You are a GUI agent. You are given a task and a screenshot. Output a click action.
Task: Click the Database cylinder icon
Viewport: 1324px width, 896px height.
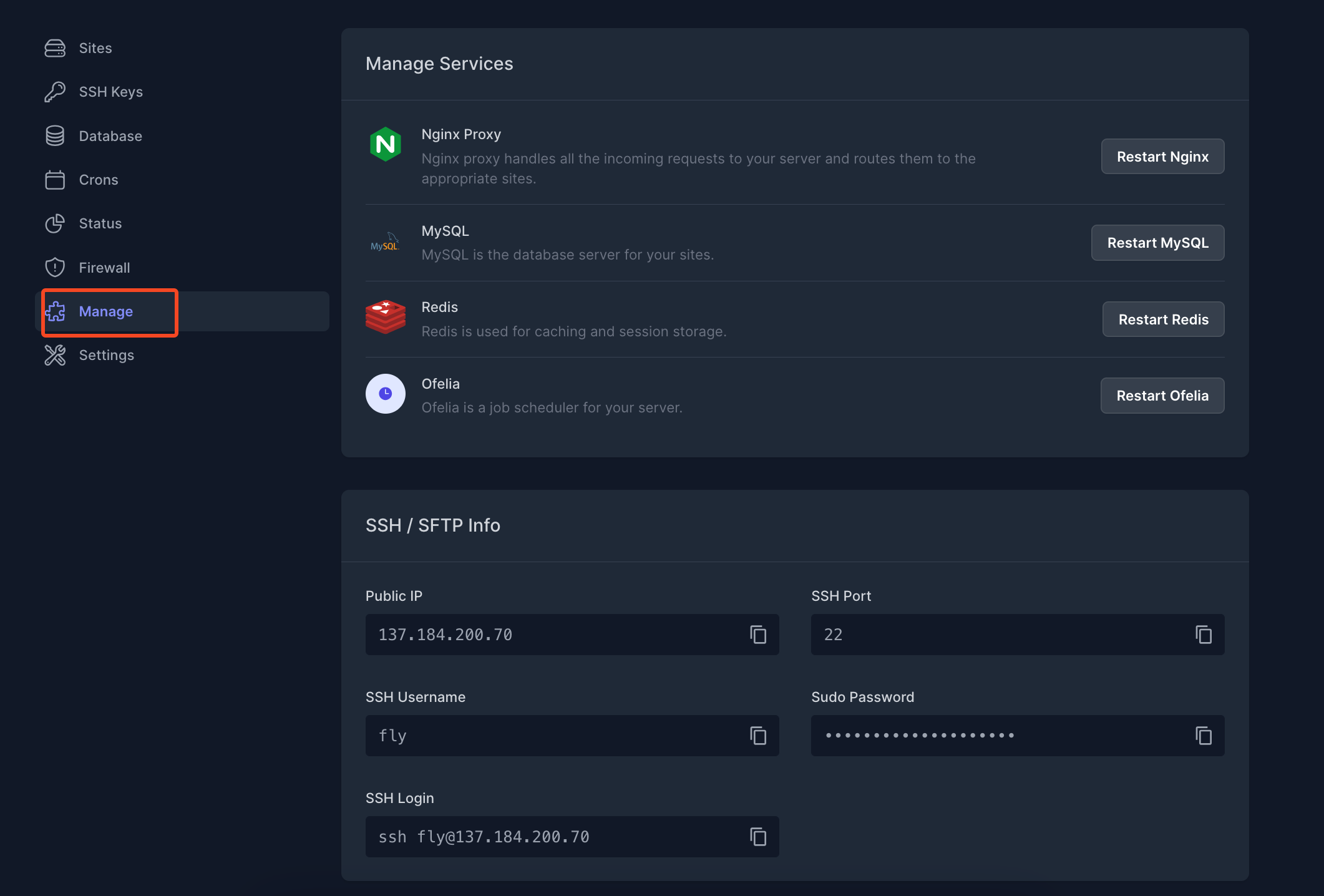coord(55,136)
